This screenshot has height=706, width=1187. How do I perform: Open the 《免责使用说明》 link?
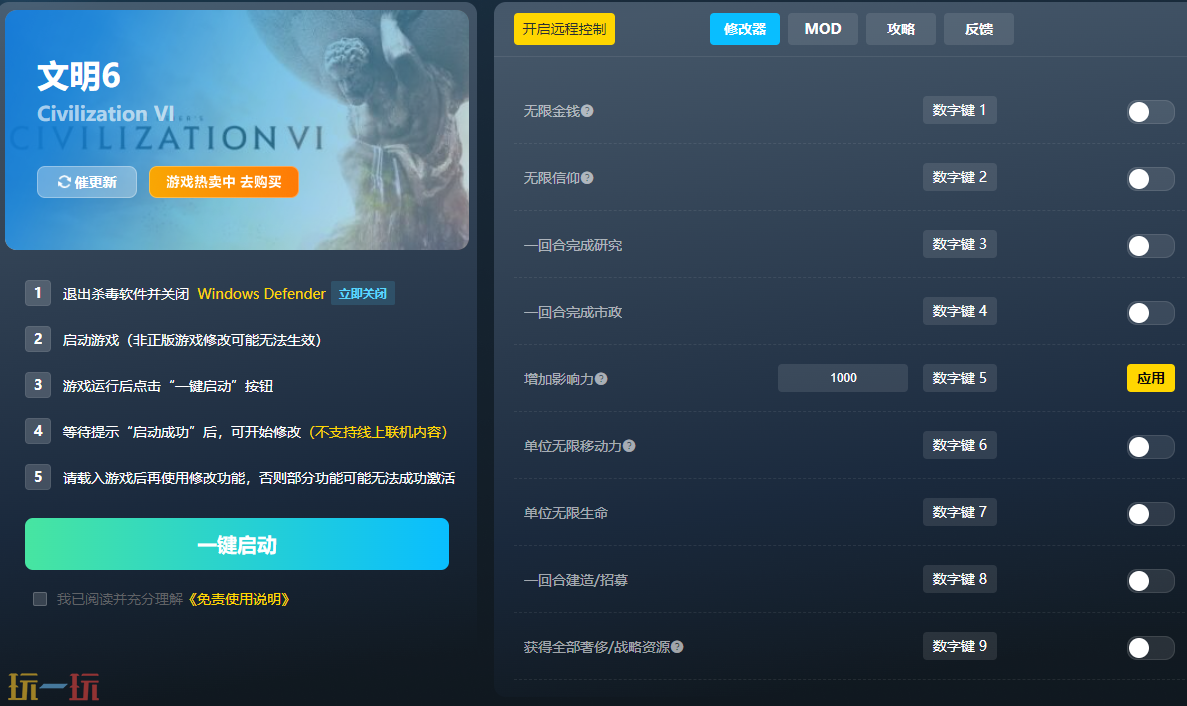[238, 599]
